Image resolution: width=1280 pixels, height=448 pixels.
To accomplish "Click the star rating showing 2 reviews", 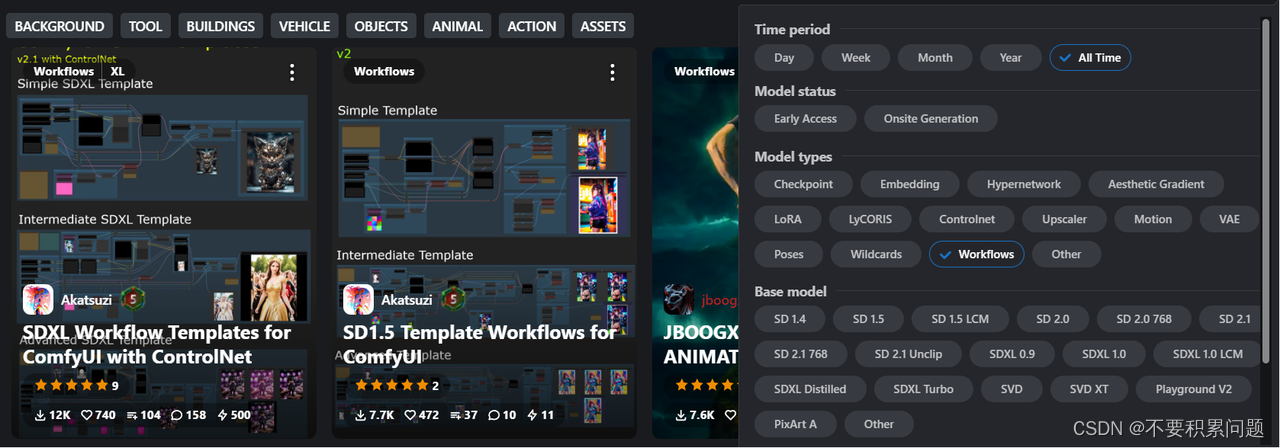I will (397, 385).
